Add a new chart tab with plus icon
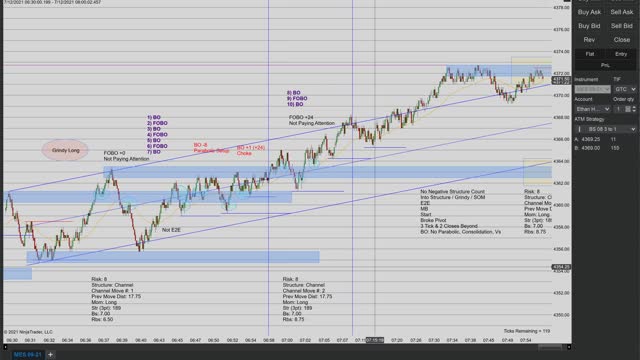The height and width of the screenshot is (360, 640). coord(51,355)
